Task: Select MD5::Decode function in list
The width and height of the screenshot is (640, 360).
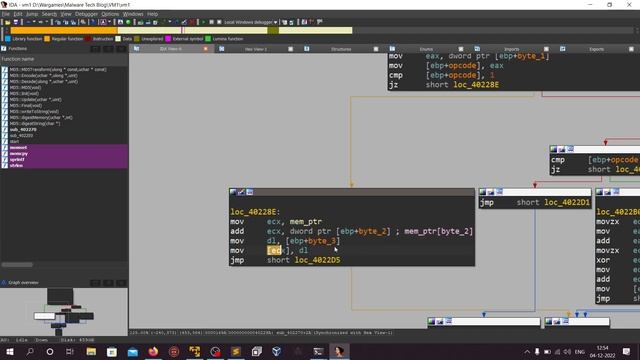Action: (x=44, y=82)
